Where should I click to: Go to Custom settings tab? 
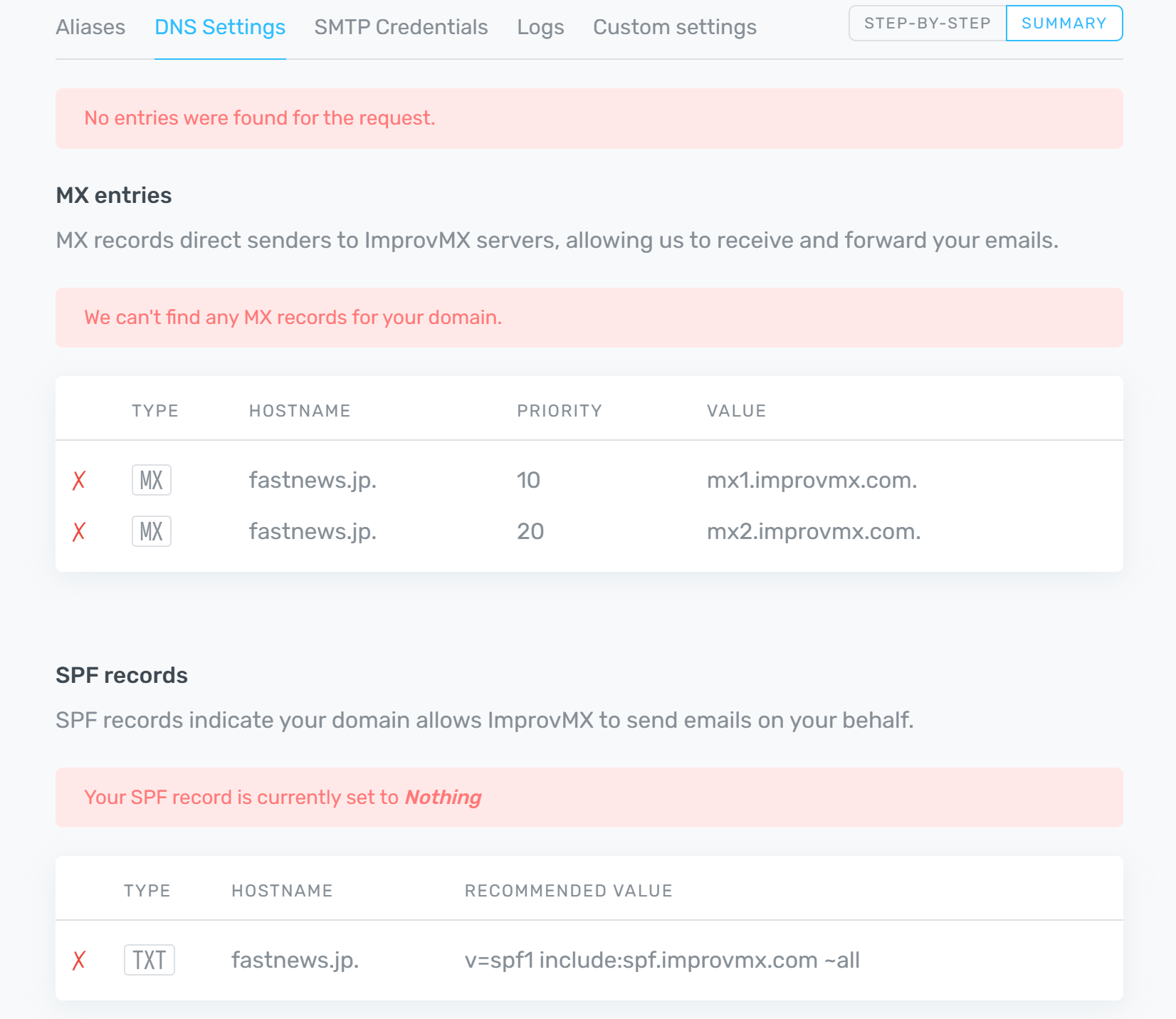pos(675,27)
